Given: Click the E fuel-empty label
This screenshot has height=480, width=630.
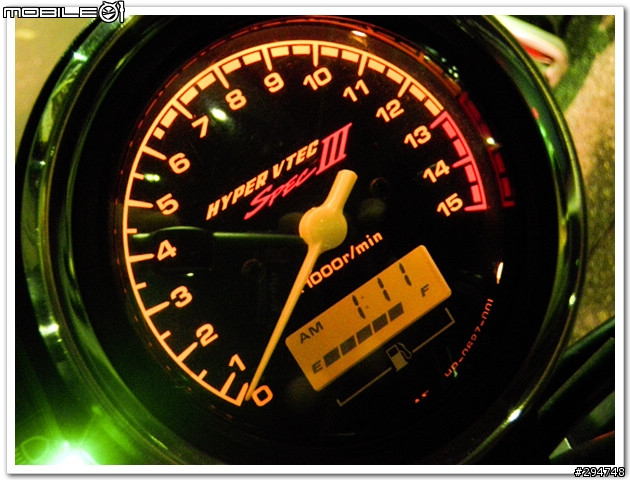Looking at the screenshot, I should (317, 367).
